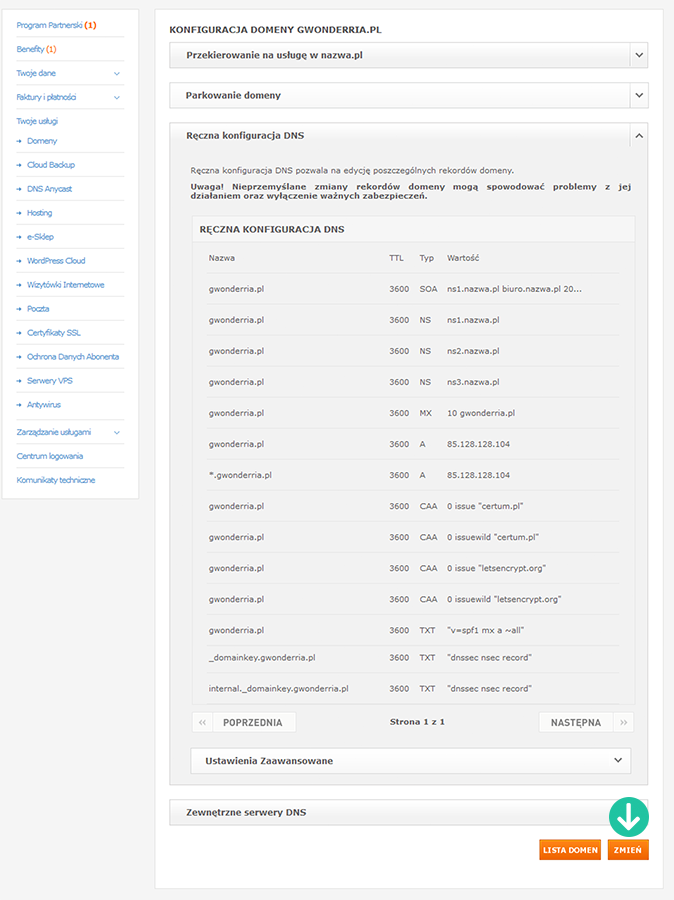Click Strona 1 z 1 page indicator
Image resolution: width=674 pixels, height=900 pixels.
[417, 722]
